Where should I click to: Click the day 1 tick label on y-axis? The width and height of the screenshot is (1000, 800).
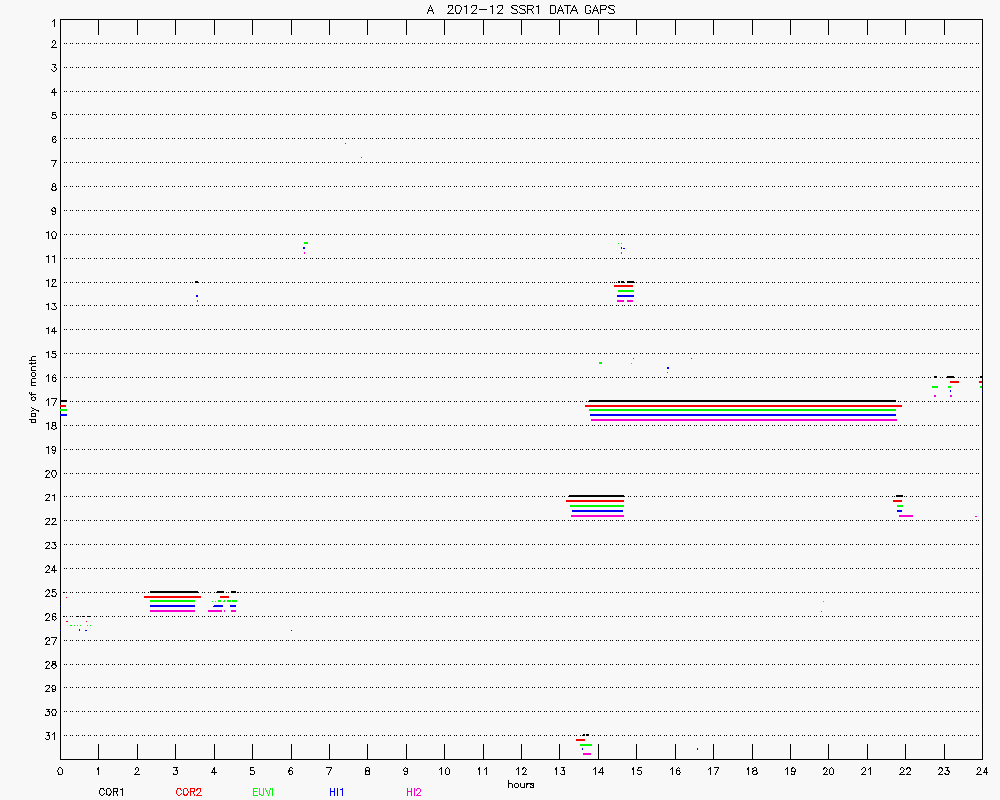click(x=52, y=21)
